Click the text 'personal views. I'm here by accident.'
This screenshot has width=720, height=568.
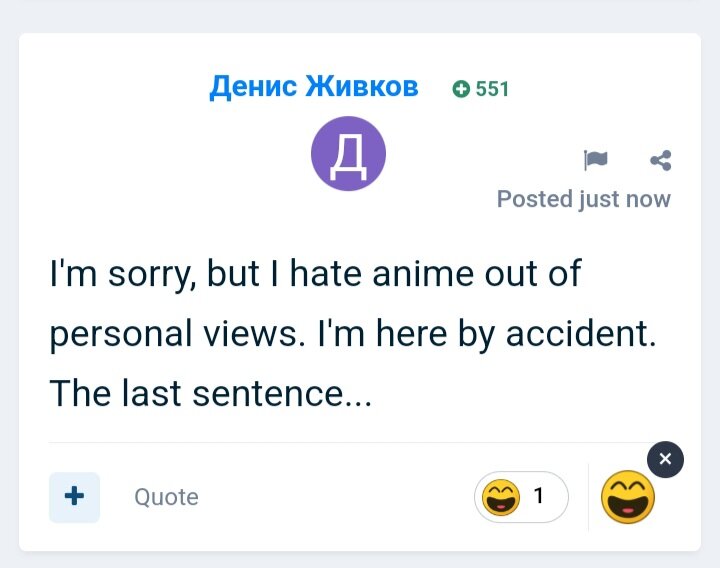353,334
